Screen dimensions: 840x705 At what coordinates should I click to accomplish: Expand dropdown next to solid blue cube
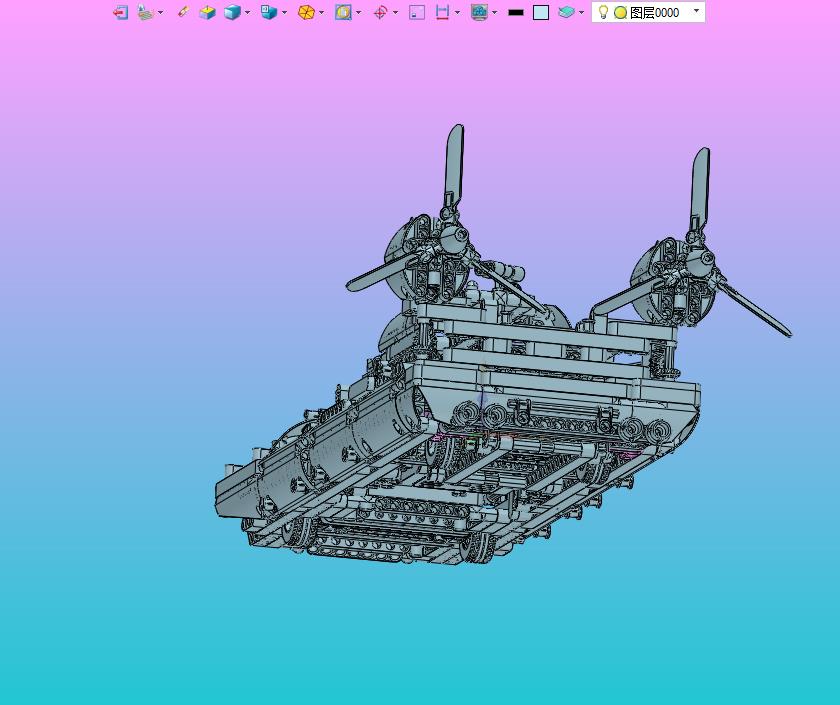(x=248, y=12)
